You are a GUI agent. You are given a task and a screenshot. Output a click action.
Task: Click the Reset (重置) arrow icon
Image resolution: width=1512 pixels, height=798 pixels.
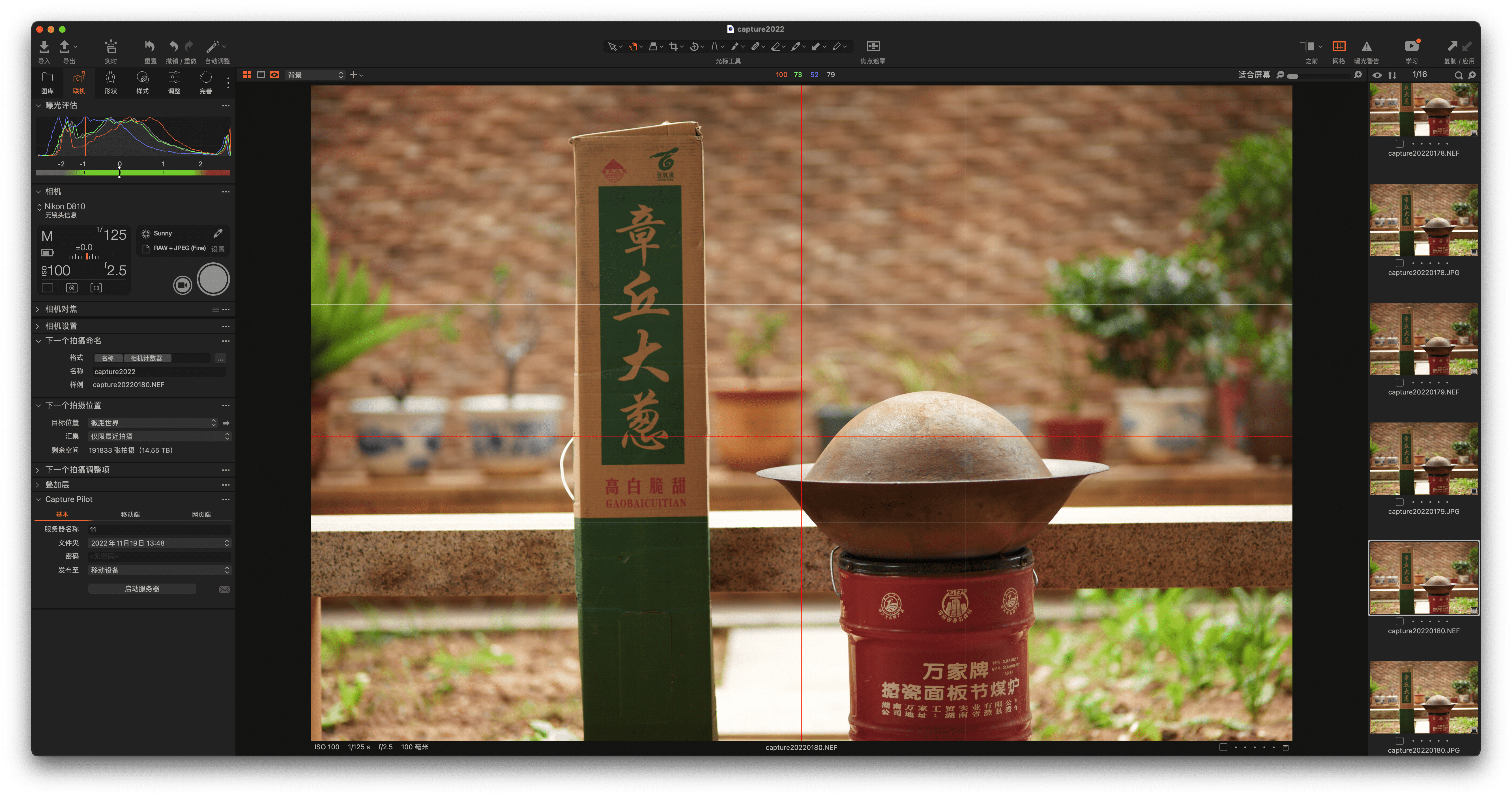pyautogui.click(x=150, y=46)
